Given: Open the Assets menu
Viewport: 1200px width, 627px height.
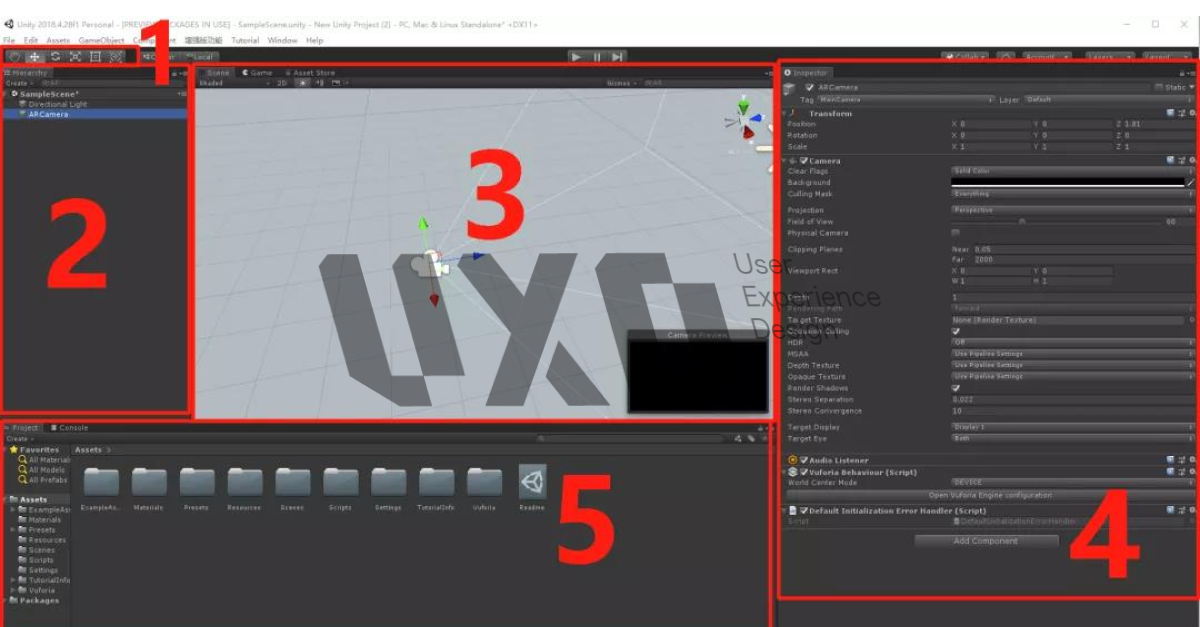Looking at the screenshot, I should coord(58,40).
